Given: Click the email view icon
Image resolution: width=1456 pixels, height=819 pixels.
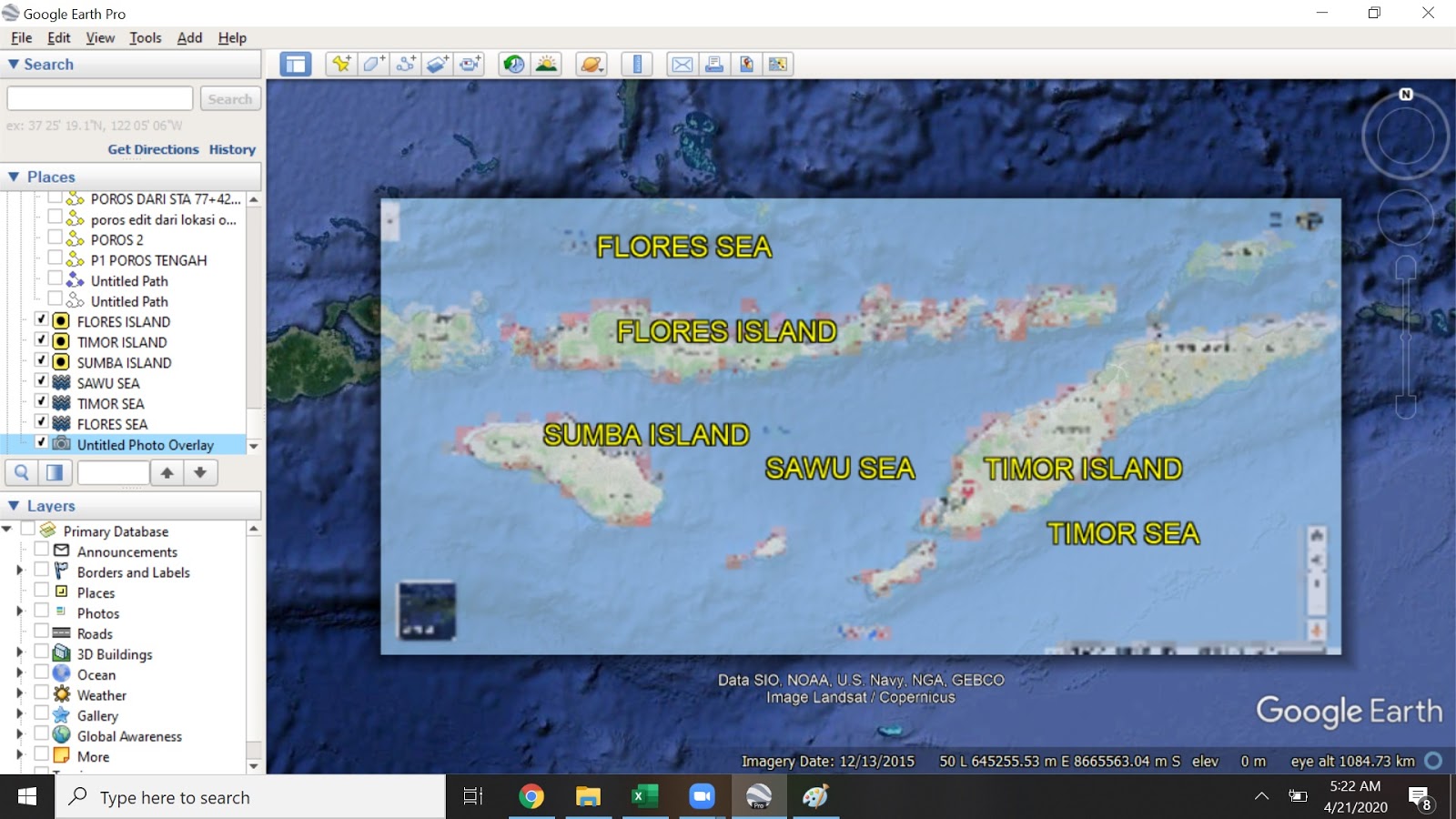Looking at the screenshot, I should (681, 64).
